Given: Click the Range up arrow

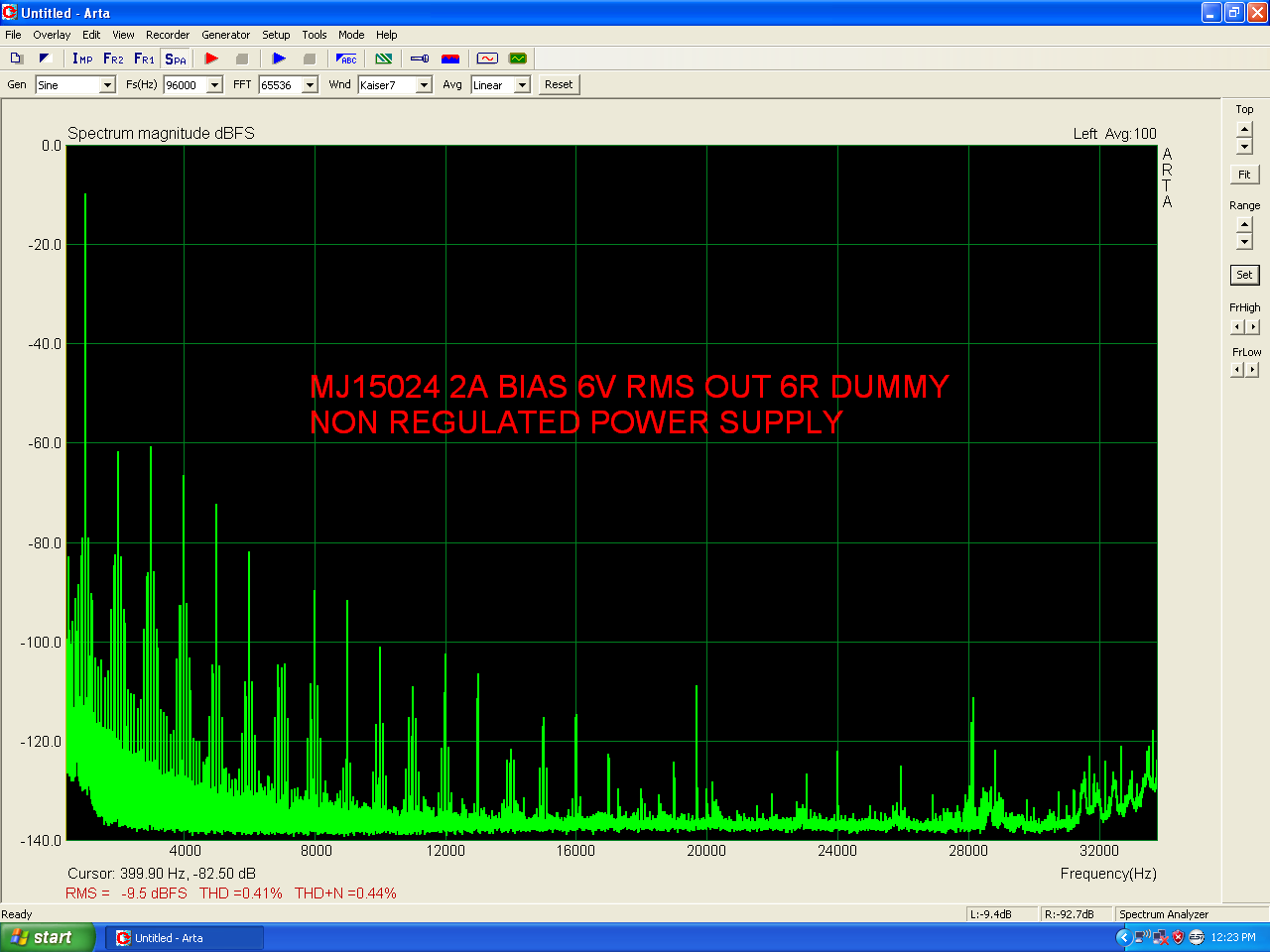Looking at the screenshot, I should pyautogui.click(x=1244, y=225).
